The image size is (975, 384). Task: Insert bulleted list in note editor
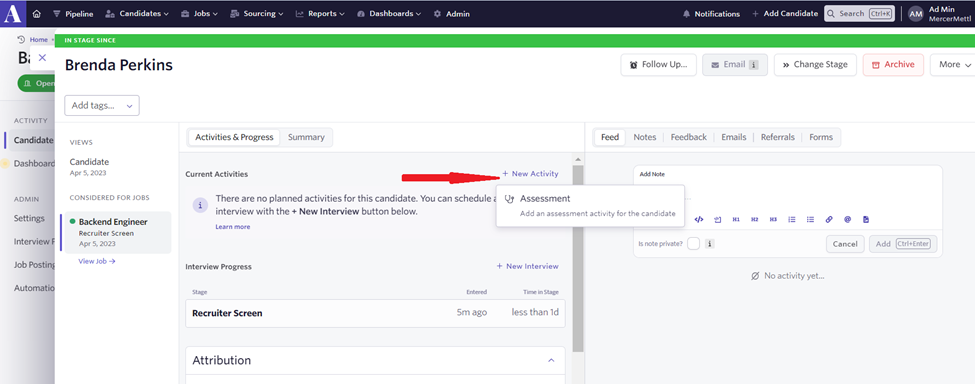pos(810,219)
